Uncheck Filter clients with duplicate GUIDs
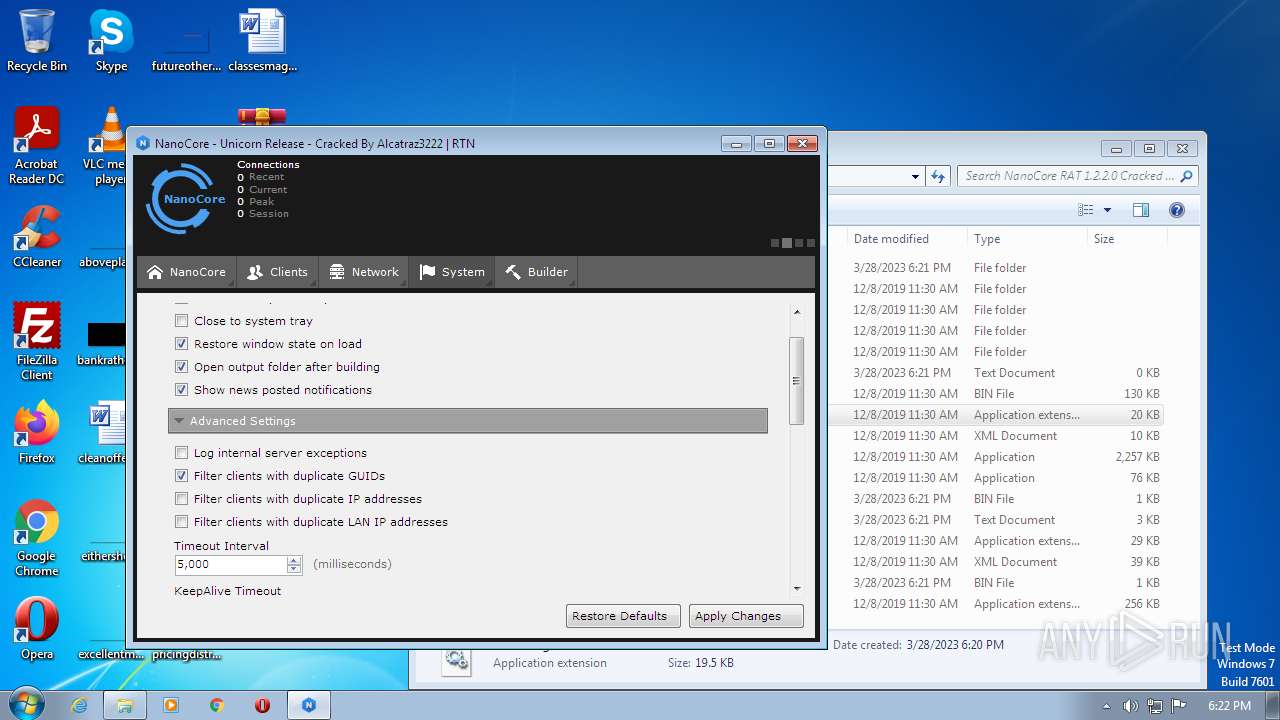Viewport: 1280px width, 720px height. tap(181, 476)
